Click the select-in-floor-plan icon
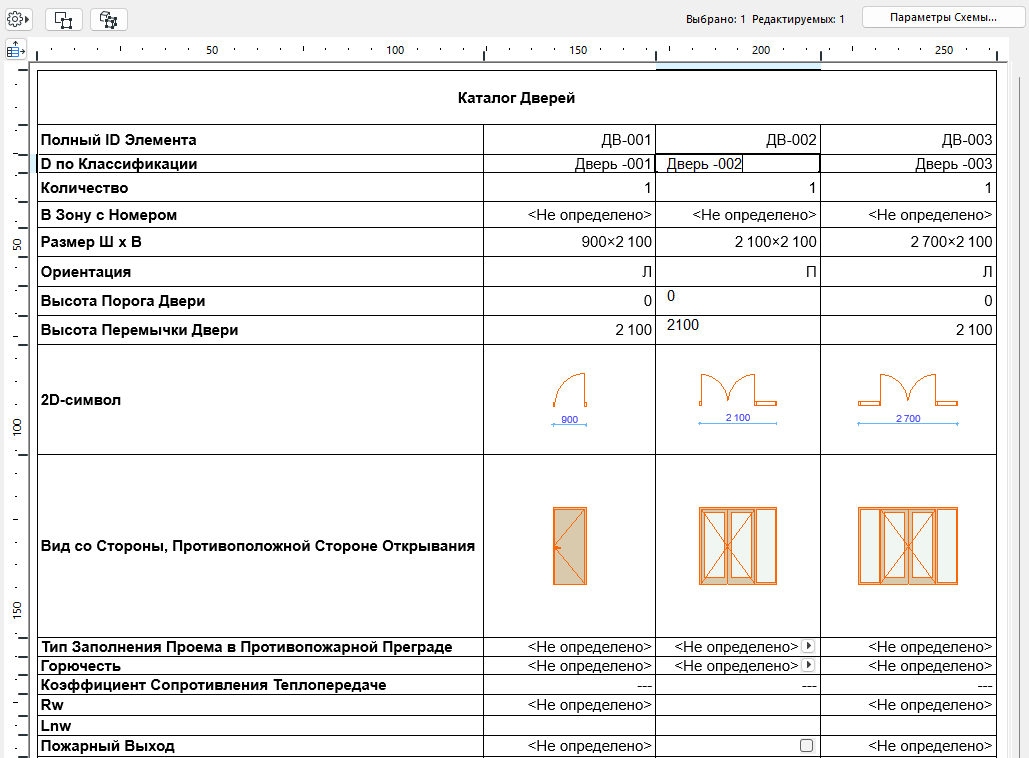1029x758 pixels. (x=64, y=19)
